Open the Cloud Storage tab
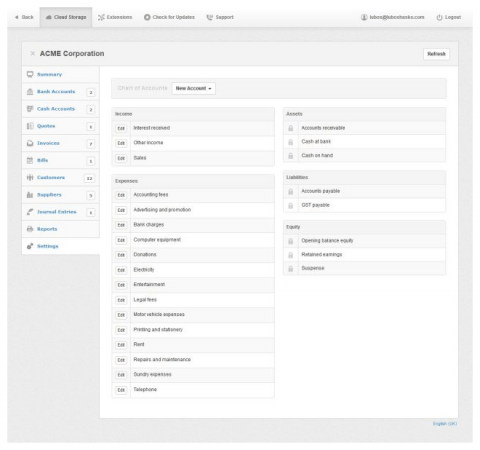Image resolution: width=480 pixels, height=450 pixels. tap(66, 17)
